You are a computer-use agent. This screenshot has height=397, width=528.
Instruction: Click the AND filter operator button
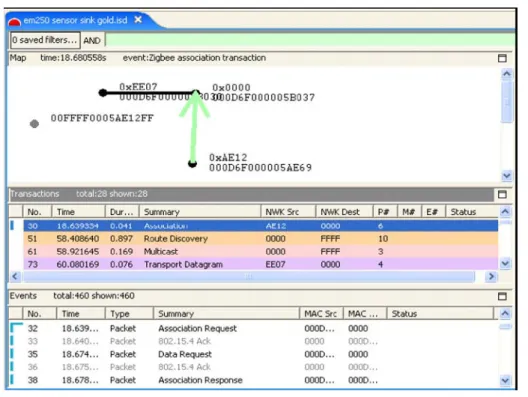point(92,40)
